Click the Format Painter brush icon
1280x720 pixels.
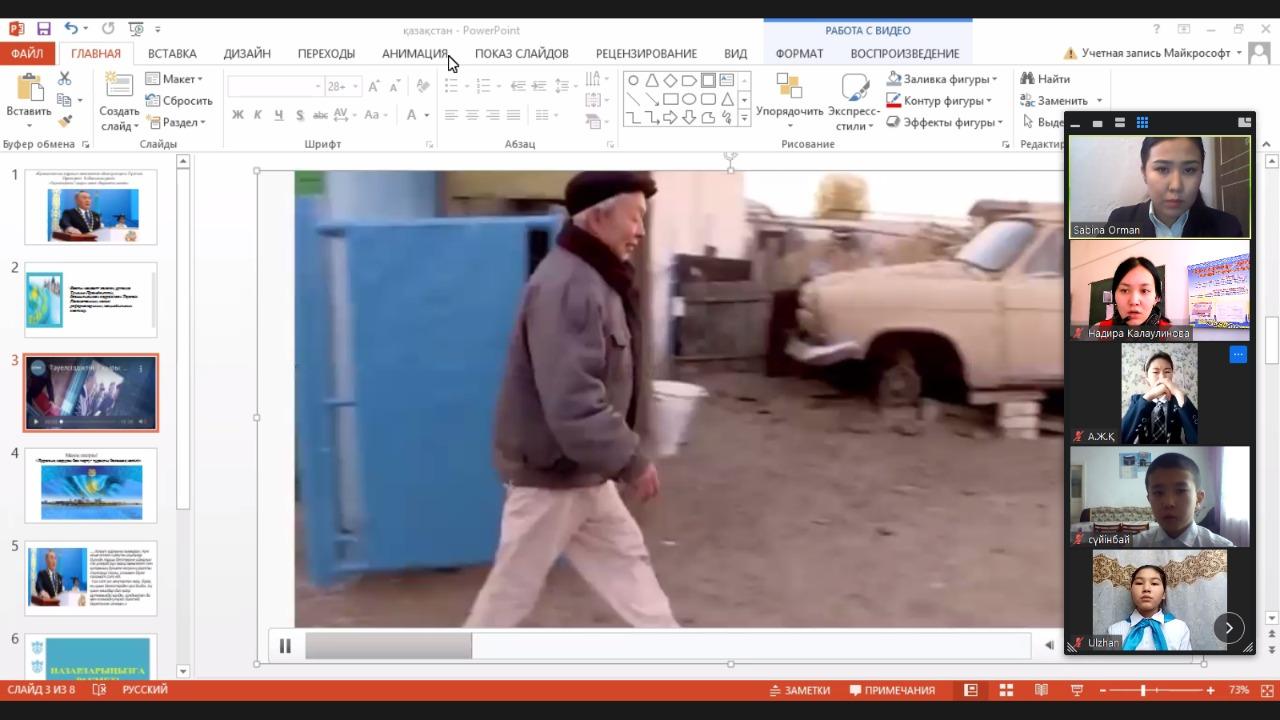point(65,121)
